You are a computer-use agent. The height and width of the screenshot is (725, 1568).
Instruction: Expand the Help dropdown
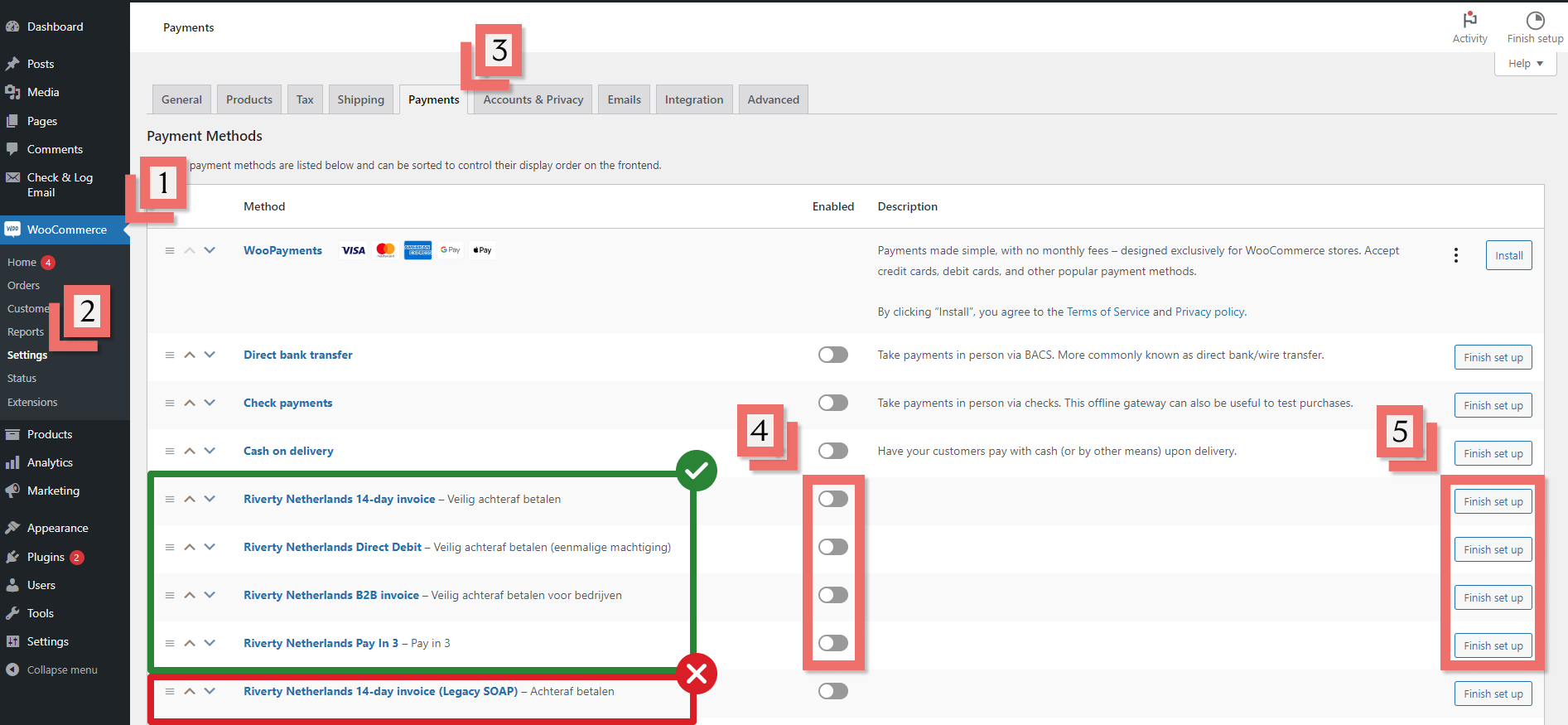pos(1525,64)
